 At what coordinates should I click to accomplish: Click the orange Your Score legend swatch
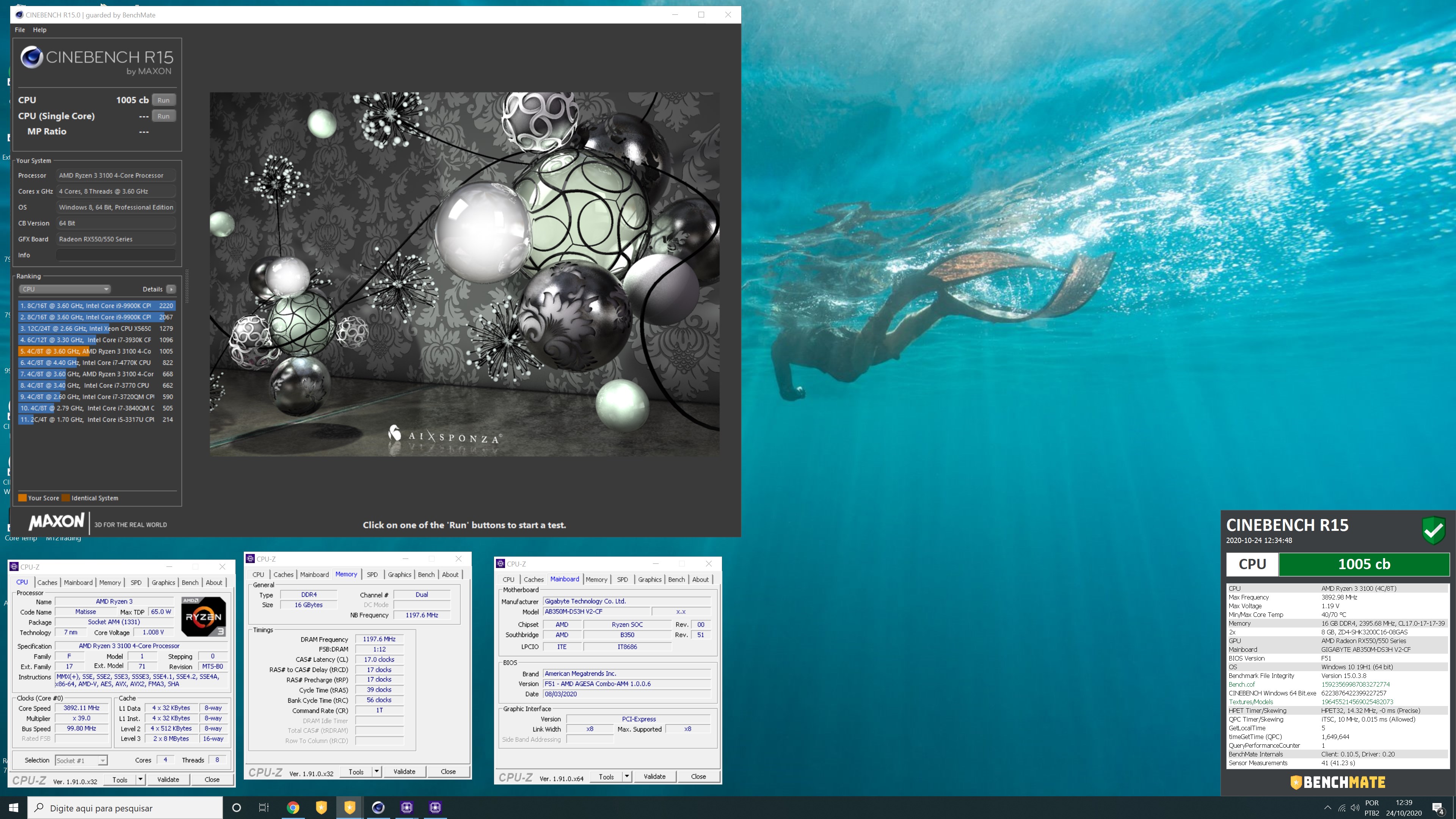23,498
